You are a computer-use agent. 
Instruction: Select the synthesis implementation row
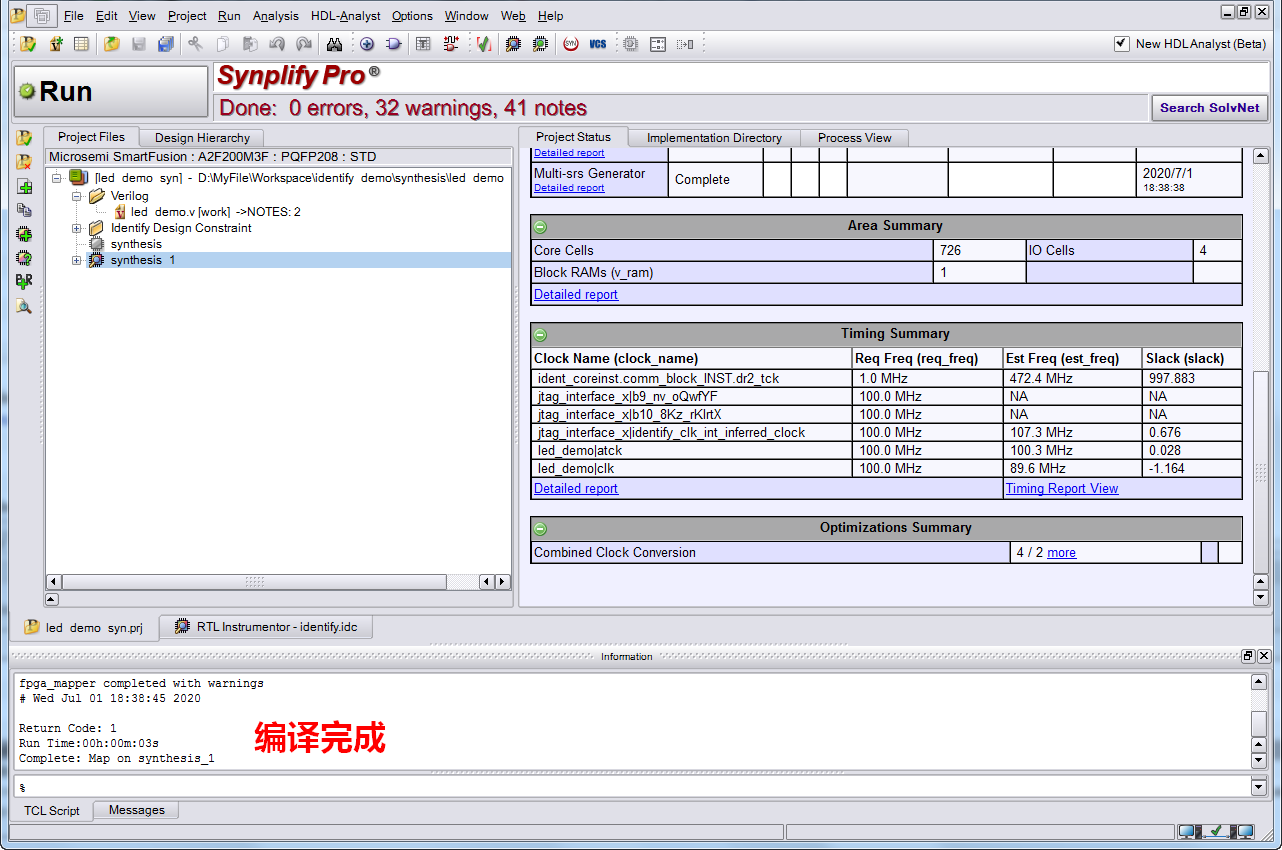[136, 244]
